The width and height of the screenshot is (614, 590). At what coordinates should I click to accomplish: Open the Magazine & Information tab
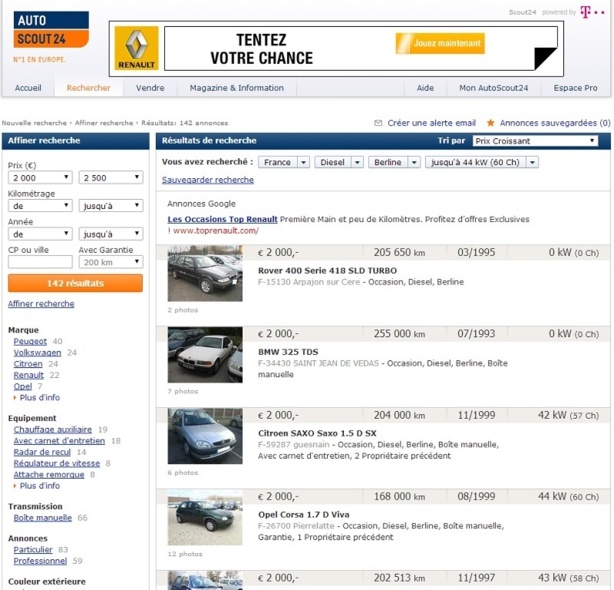click(236, 88)
